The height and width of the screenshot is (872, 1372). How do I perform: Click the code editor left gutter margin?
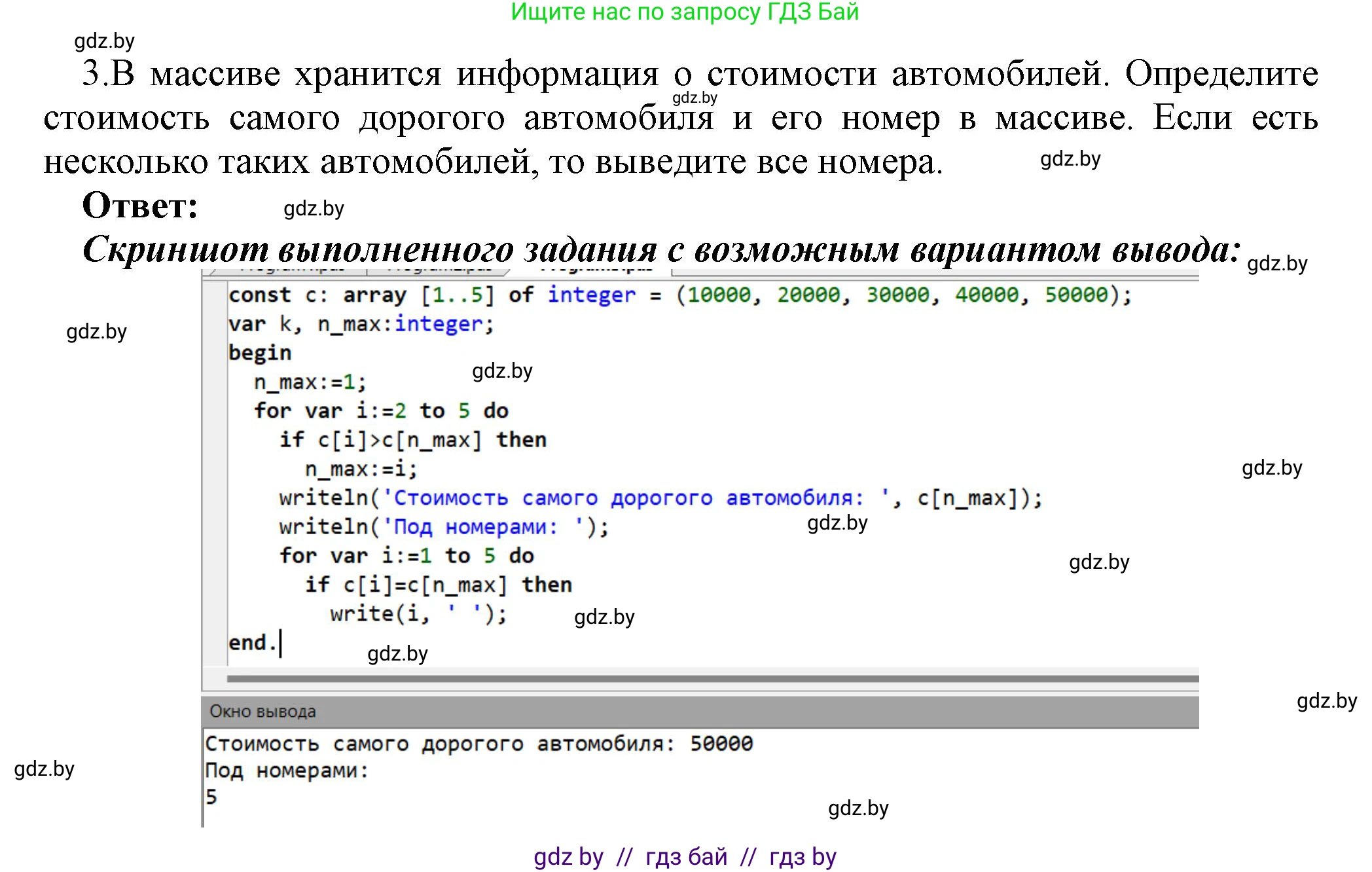point(215,458)
